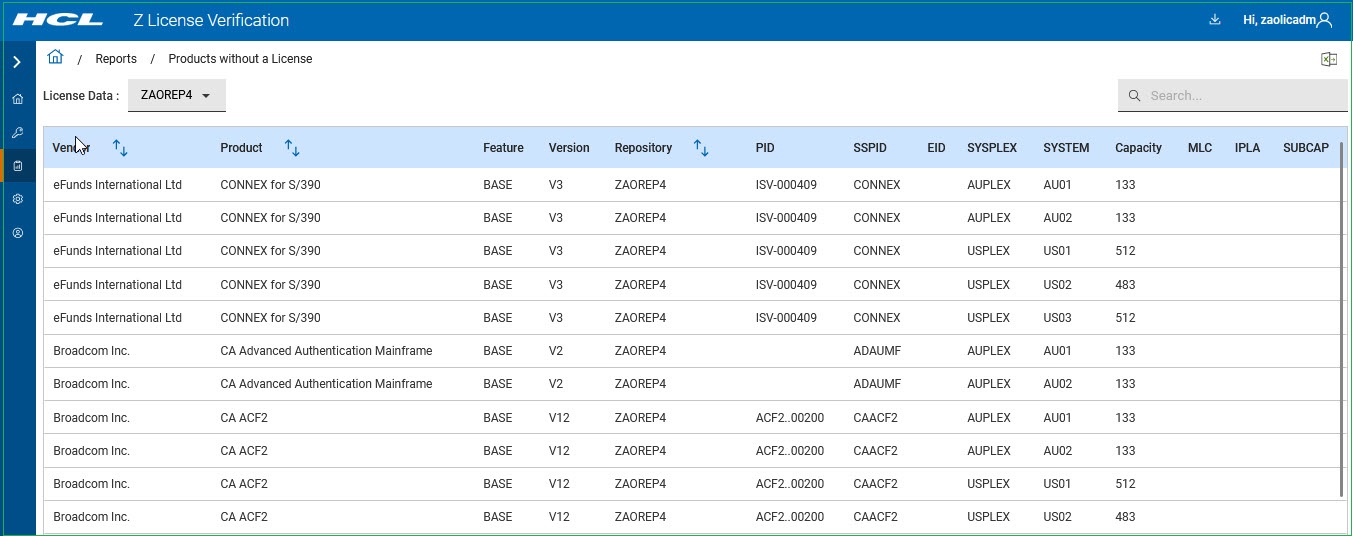This screenshot has height=536, width=1353.
Task: Open the License Data ZAOREP4 dropdown
Action: [x=177, y=96]
